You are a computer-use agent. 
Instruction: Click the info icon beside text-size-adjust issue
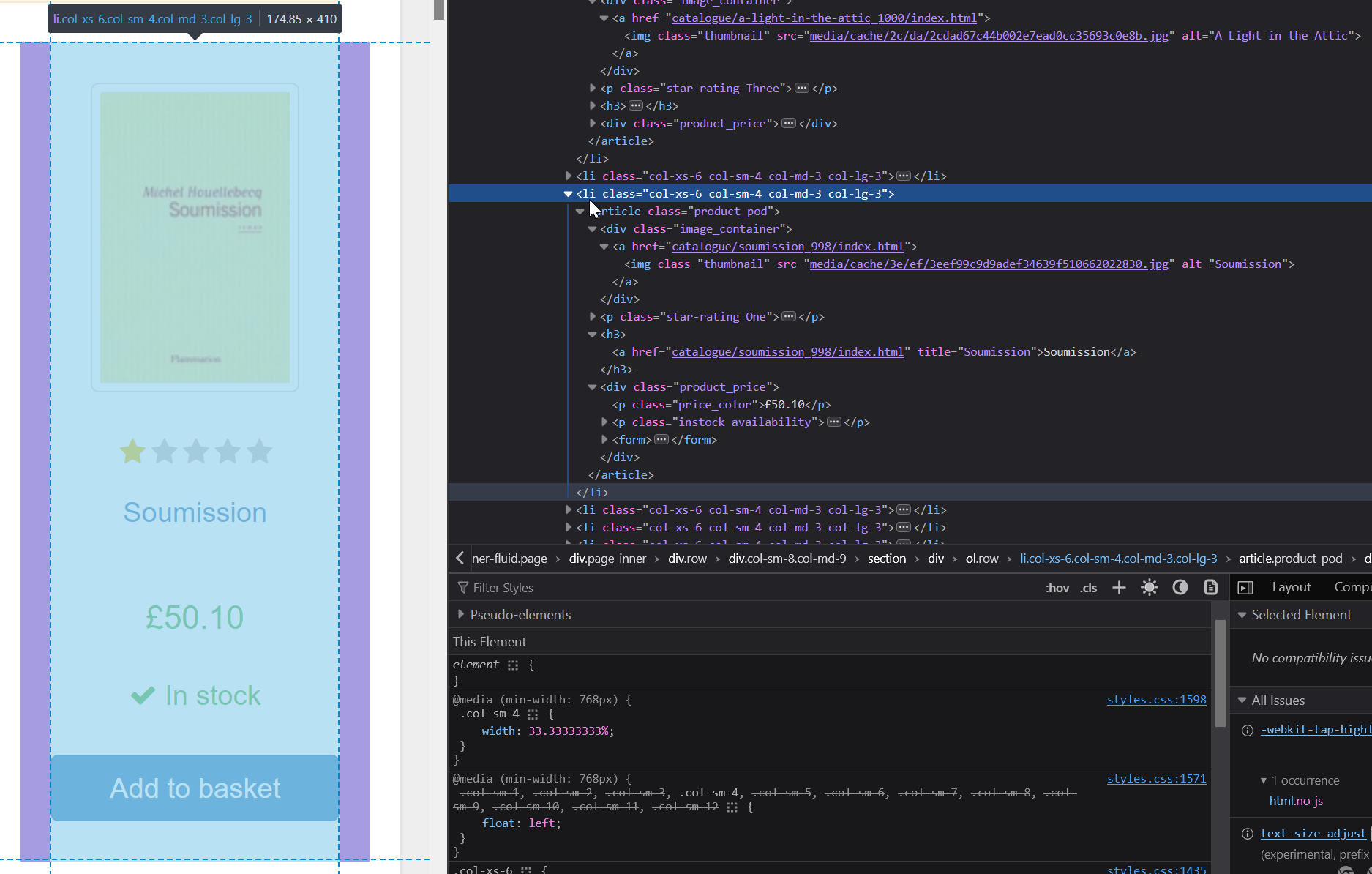tap(1247, 833)
